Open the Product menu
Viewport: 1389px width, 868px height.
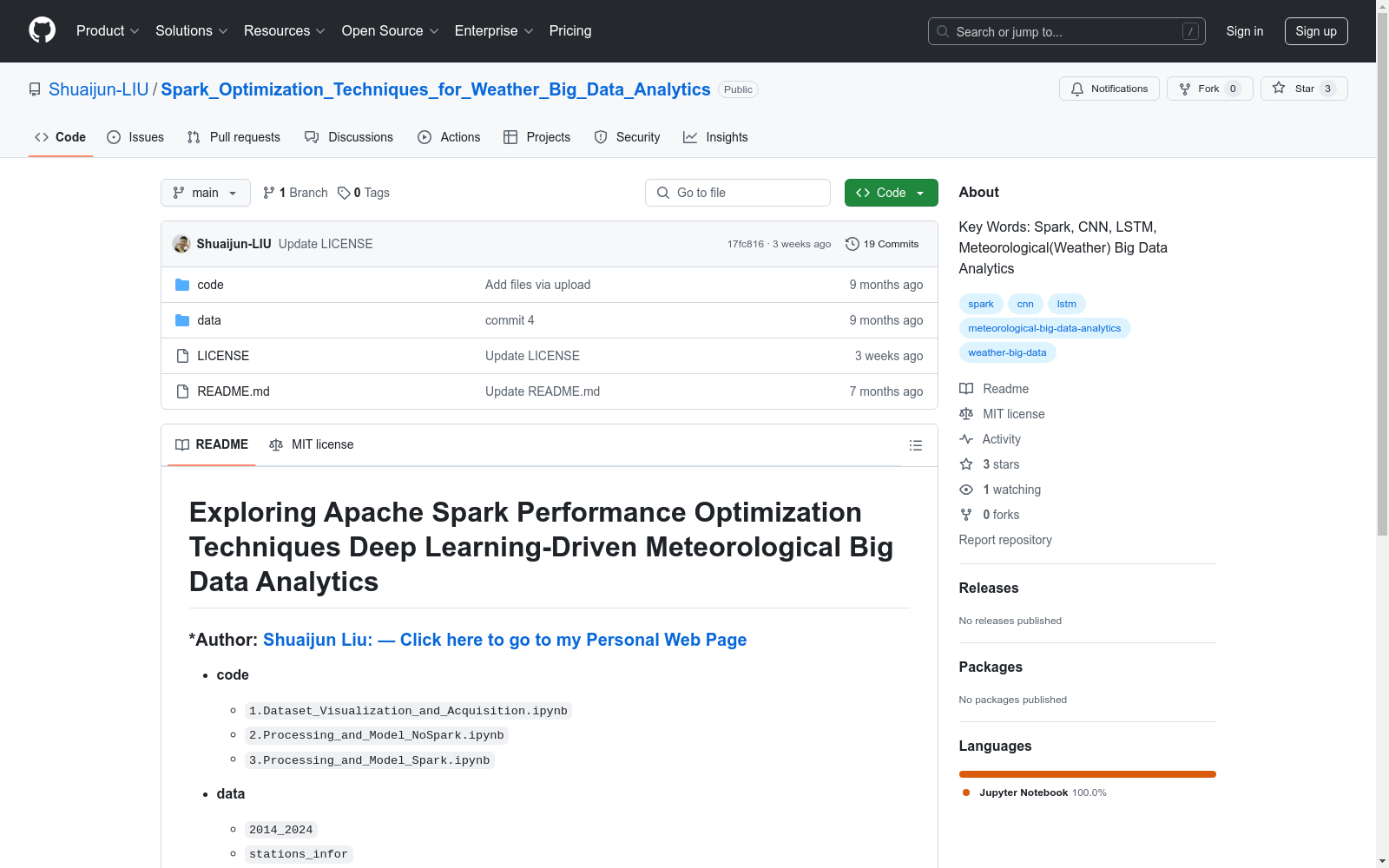point(108,31)
